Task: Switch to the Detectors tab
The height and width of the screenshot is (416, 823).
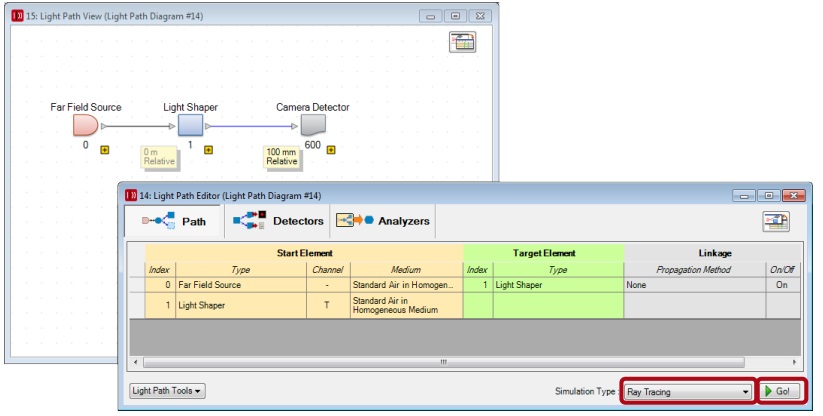Action: (277, 221)
